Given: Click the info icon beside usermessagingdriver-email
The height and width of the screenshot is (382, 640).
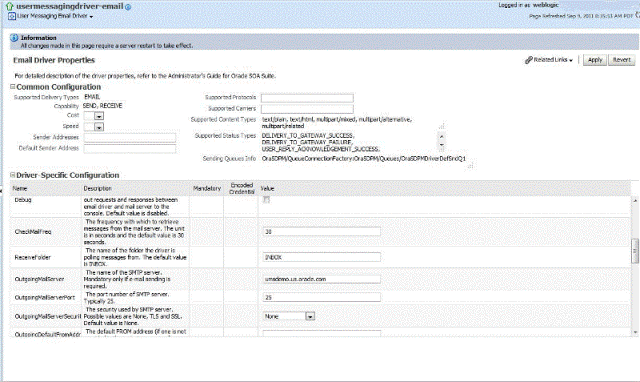Looking at the screenshot, I should coord(128,7).
